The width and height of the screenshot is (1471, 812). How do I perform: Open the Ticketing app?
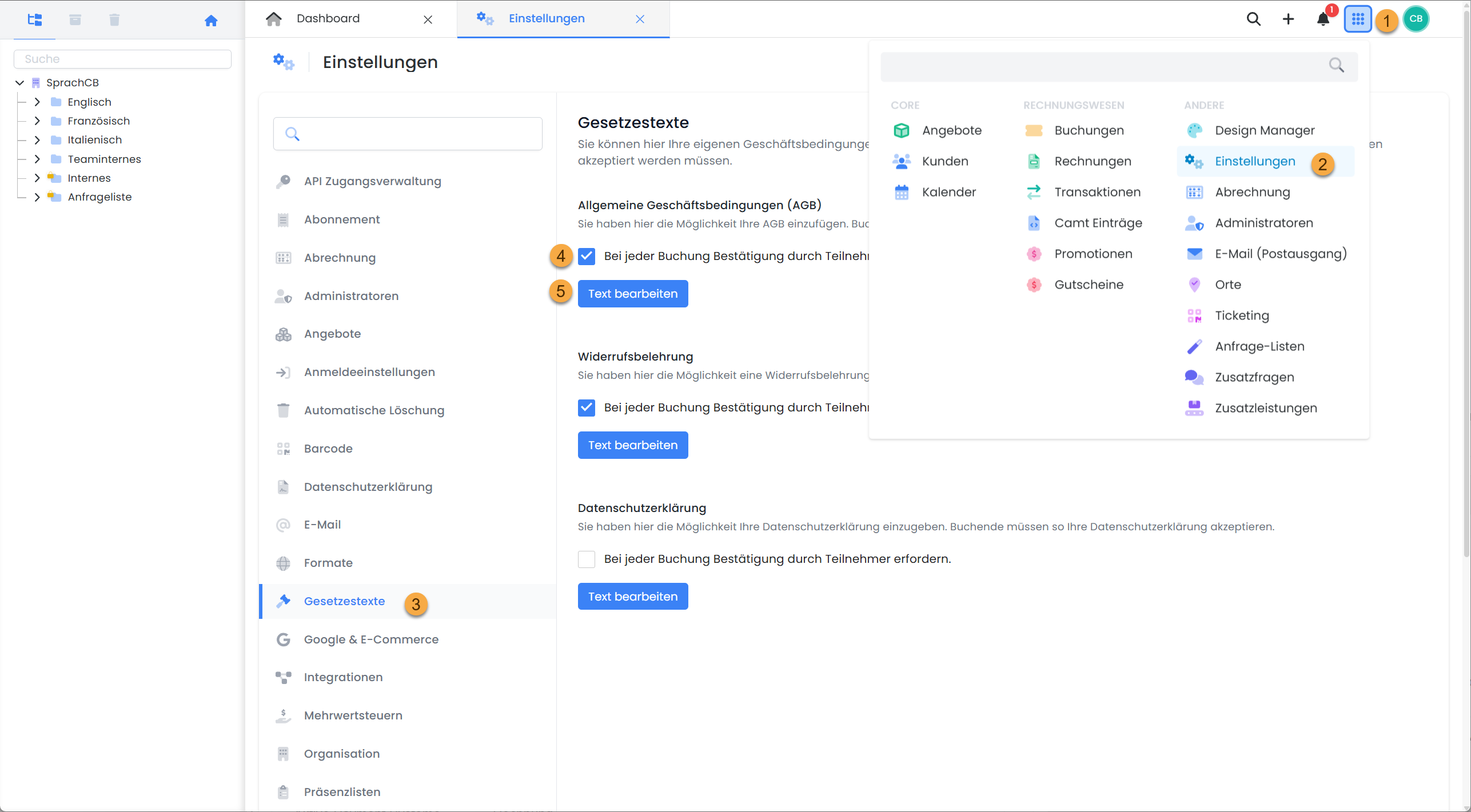[x=1241, y=315]
